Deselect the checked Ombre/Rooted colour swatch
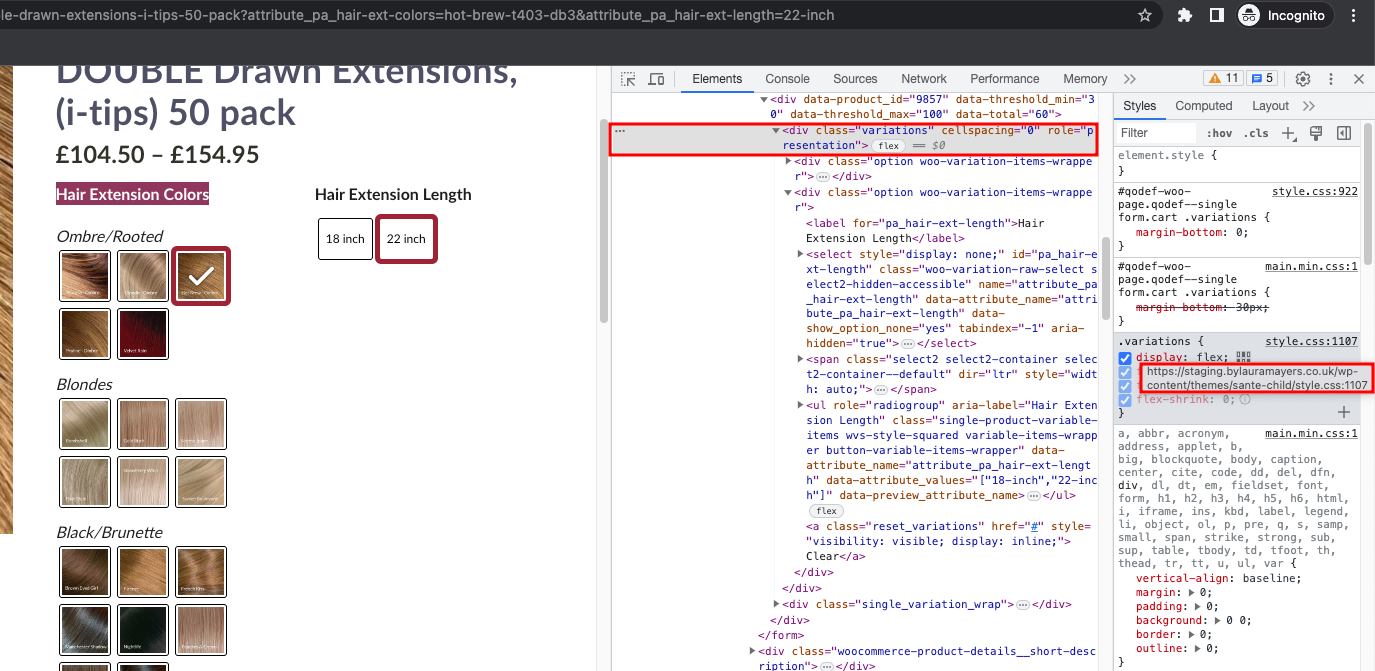Screen dimensions: 1375x671 click(x=202, y=276)
